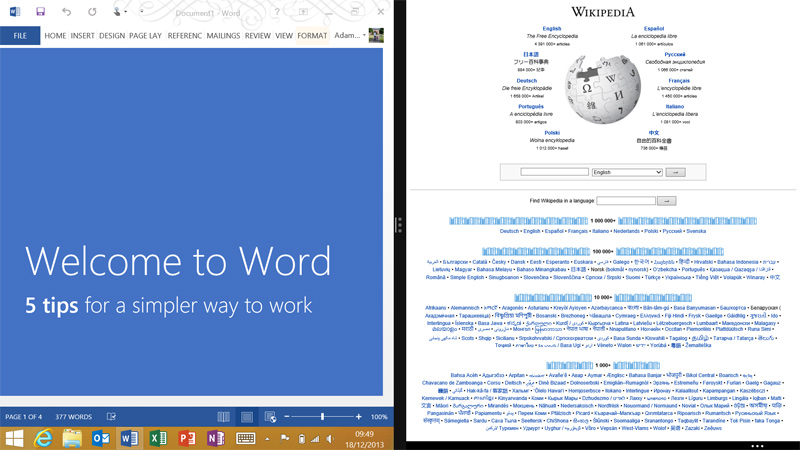Click the 377 WORDS count in status bar

tap(73, 417)
